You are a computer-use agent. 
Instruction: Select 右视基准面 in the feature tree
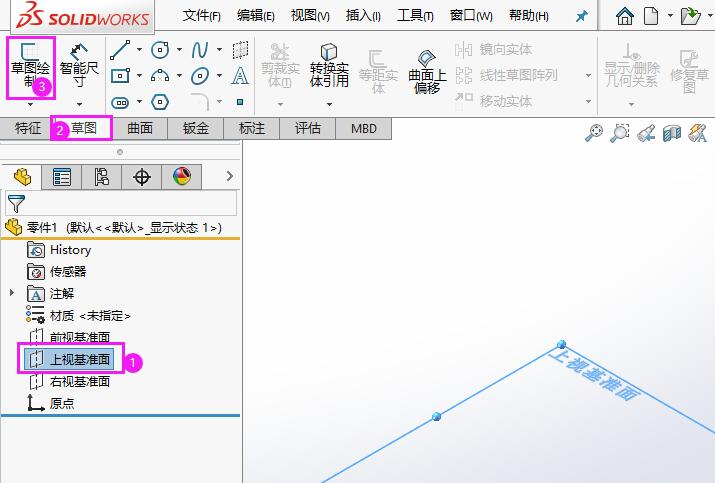70,381
